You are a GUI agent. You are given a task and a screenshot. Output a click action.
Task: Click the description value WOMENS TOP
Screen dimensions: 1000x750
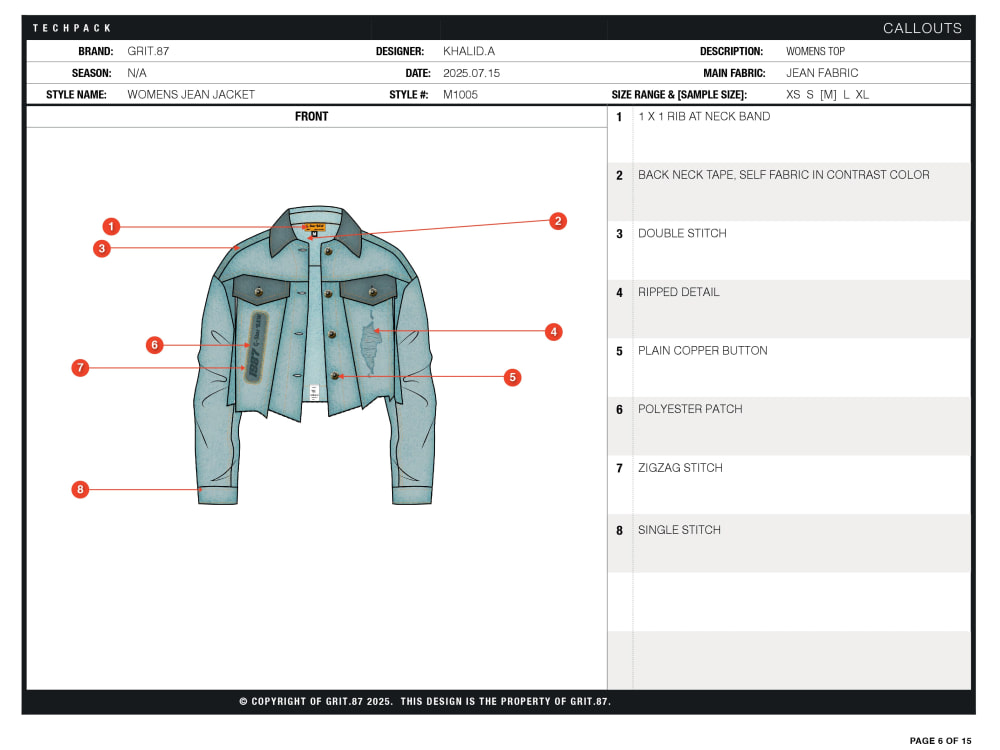[x=815, y=51]
